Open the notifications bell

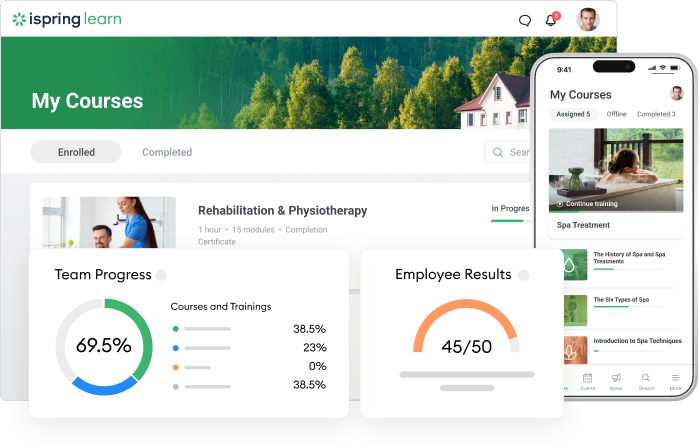pos(551,20)
